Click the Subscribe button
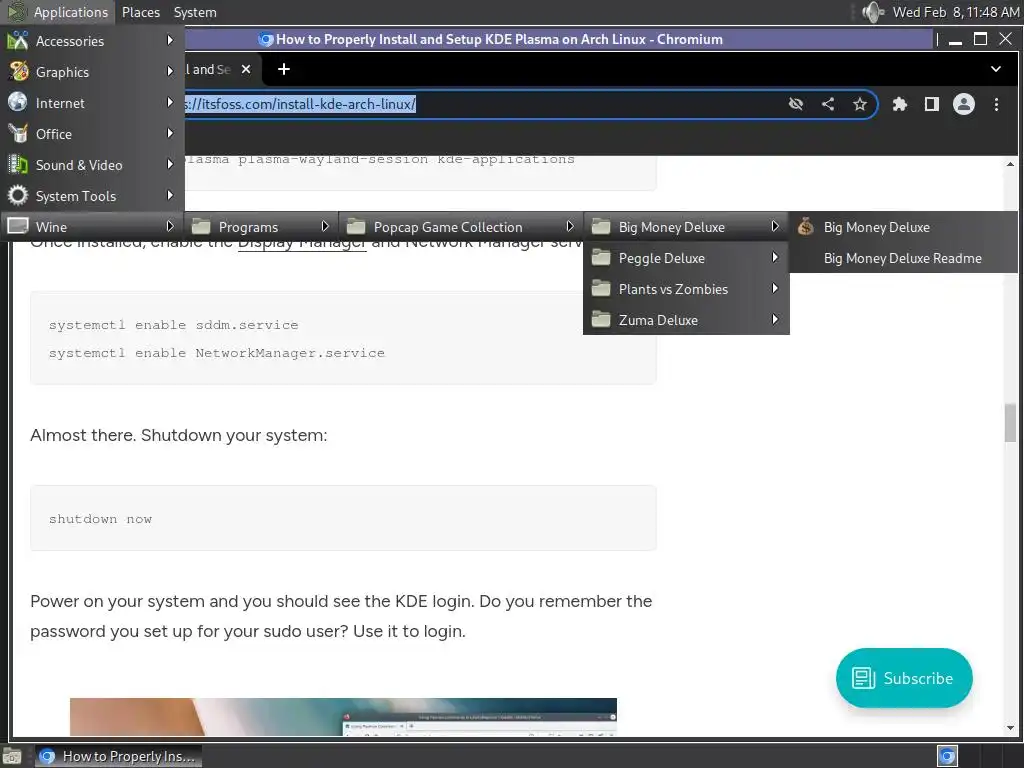The image size is (1024, 768). tap(904, 678)
